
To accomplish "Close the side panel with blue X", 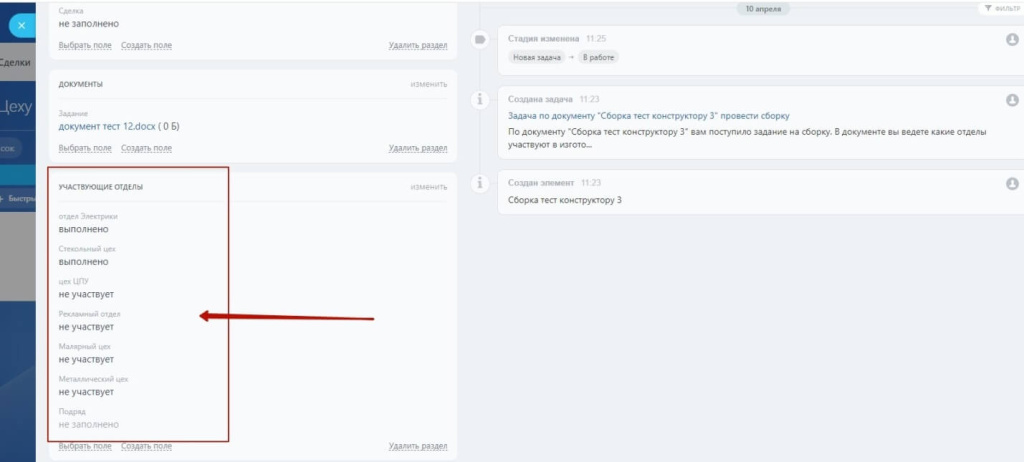I will (x=21, y=25).
